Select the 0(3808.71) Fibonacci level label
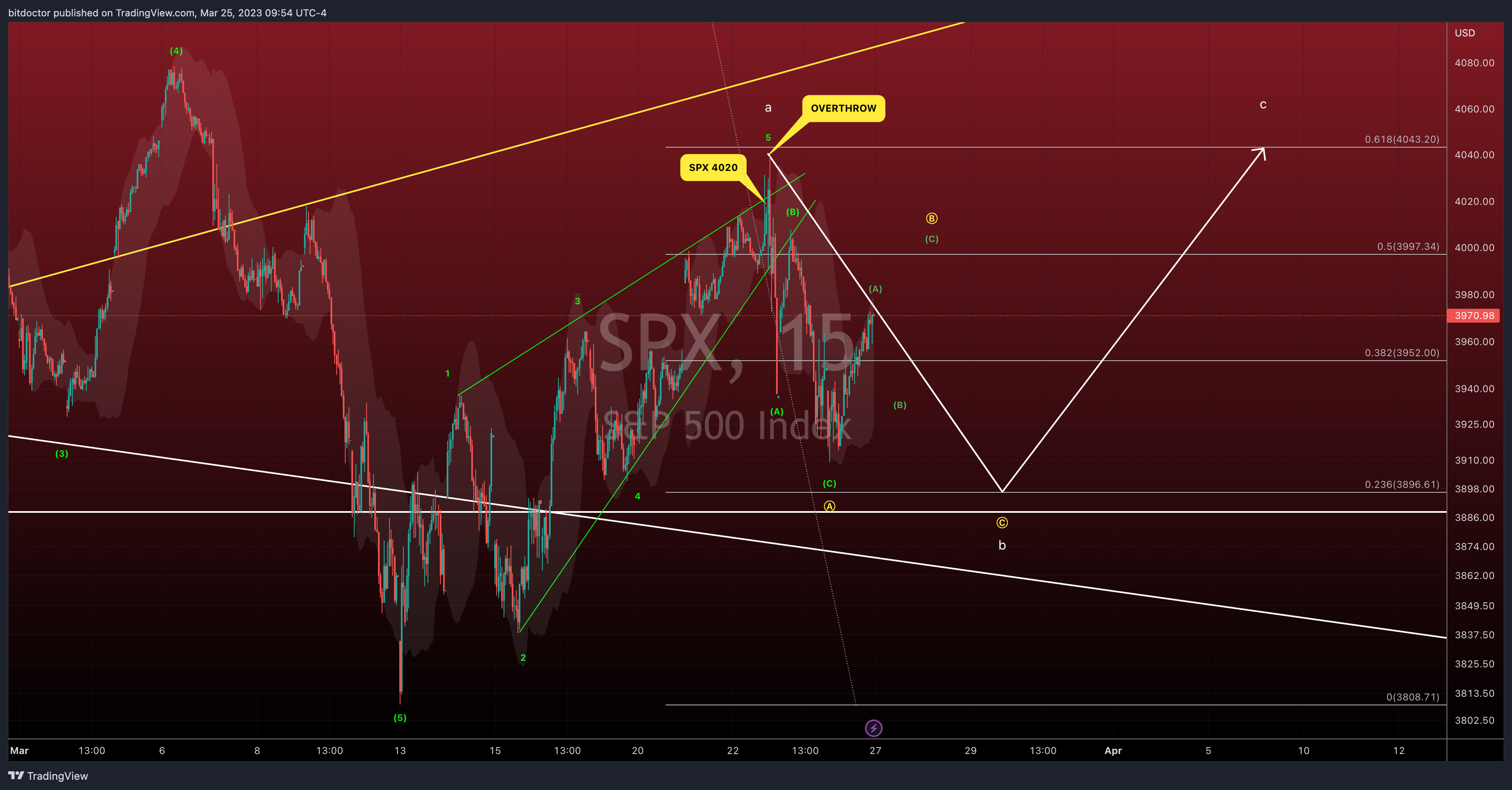This screenshot has width=1512, height=790. point(1413,697)
